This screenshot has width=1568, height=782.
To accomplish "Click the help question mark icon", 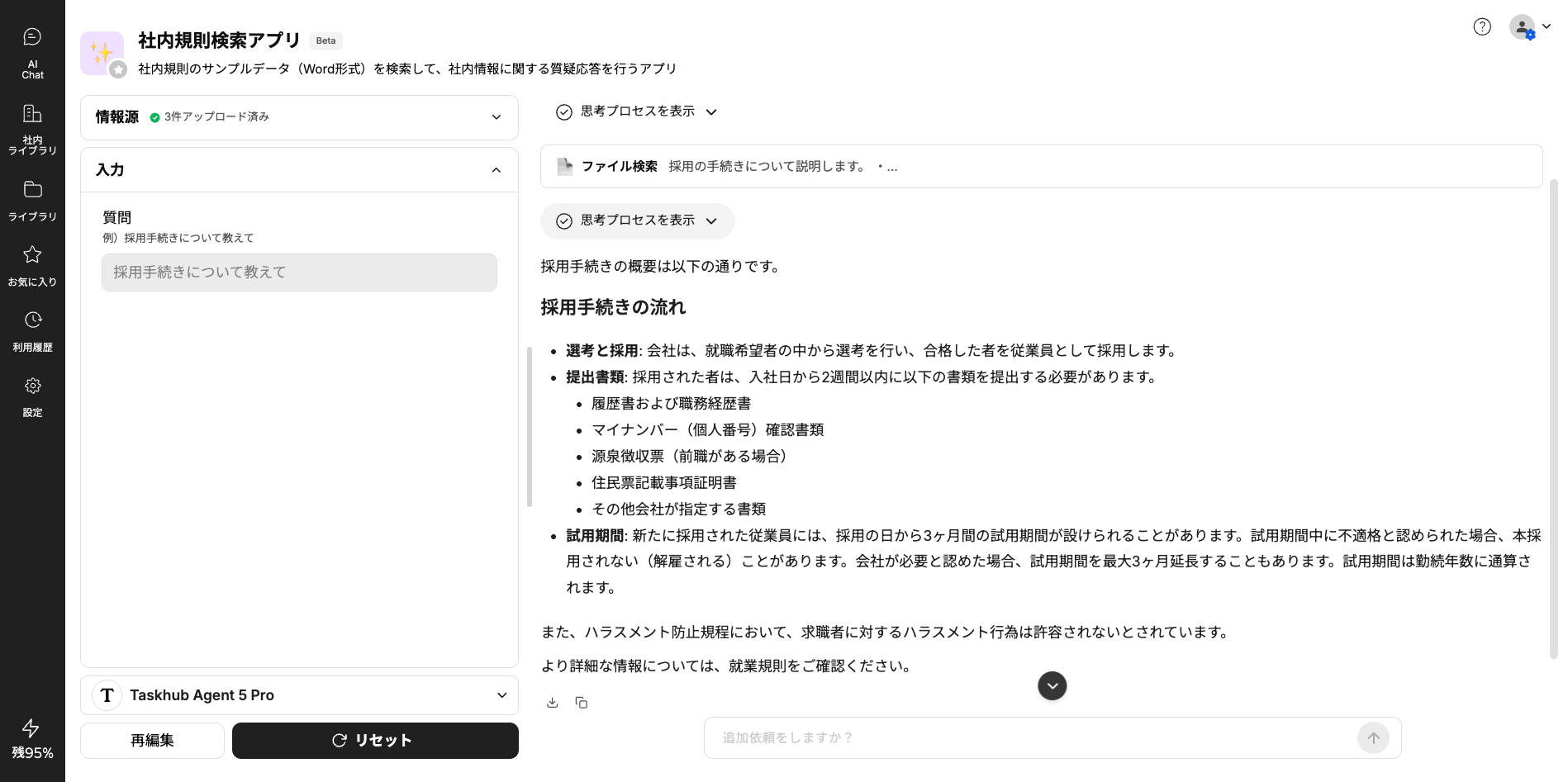I will pyautogui.click(x=1482, y=27).
